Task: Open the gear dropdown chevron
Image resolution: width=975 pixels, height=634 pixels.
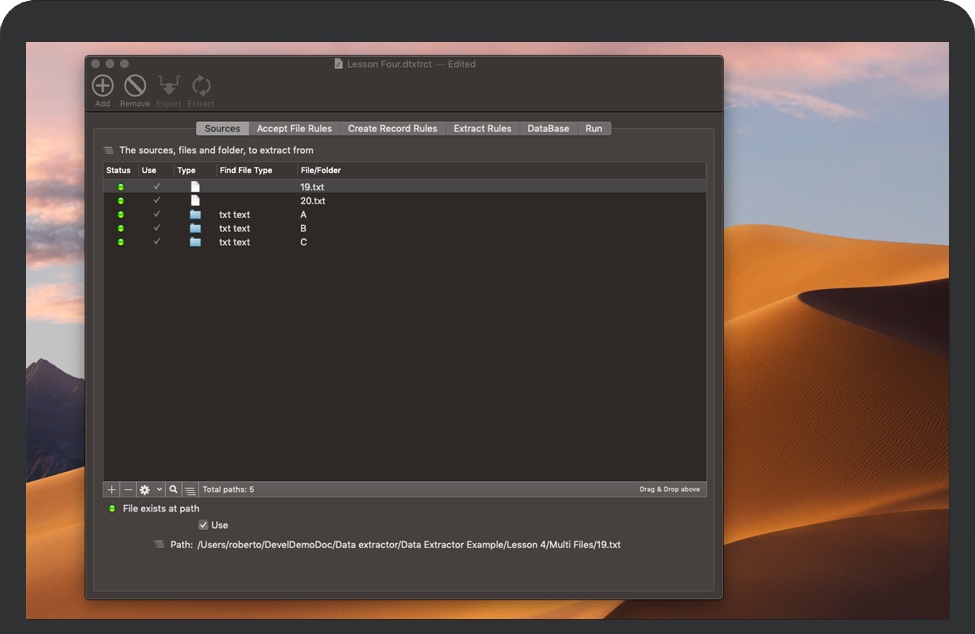Action: click(158, 489)
